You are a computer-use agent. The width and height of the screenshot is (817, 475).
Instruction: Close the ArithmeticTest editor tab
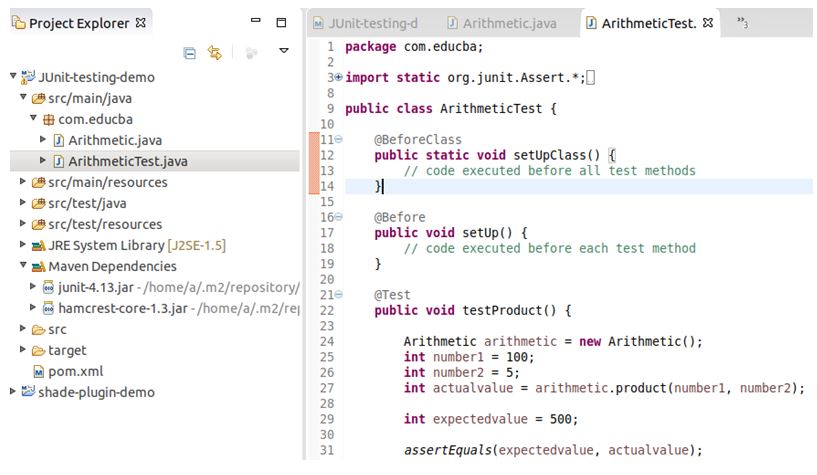pyautogui.click(x=708, y=23)
